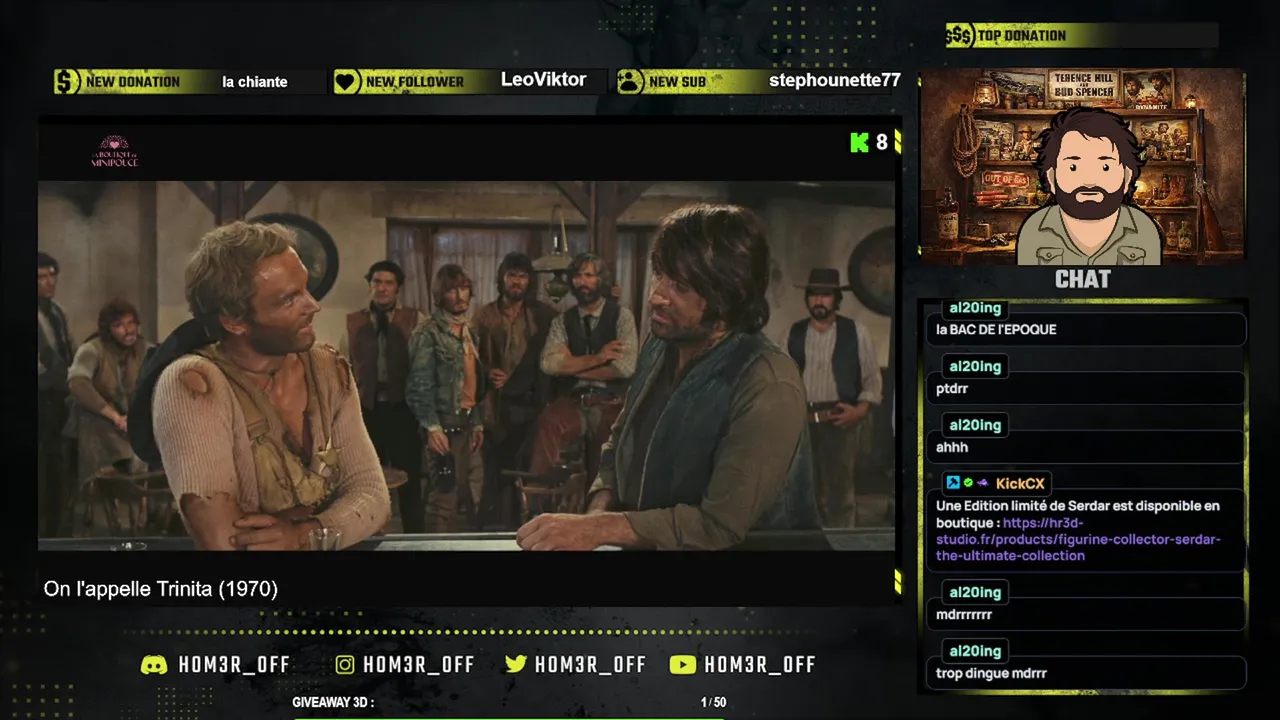The image size is (1280, 720).
Task: Click the "NEW DONATION" label
Action: (133, 82)
